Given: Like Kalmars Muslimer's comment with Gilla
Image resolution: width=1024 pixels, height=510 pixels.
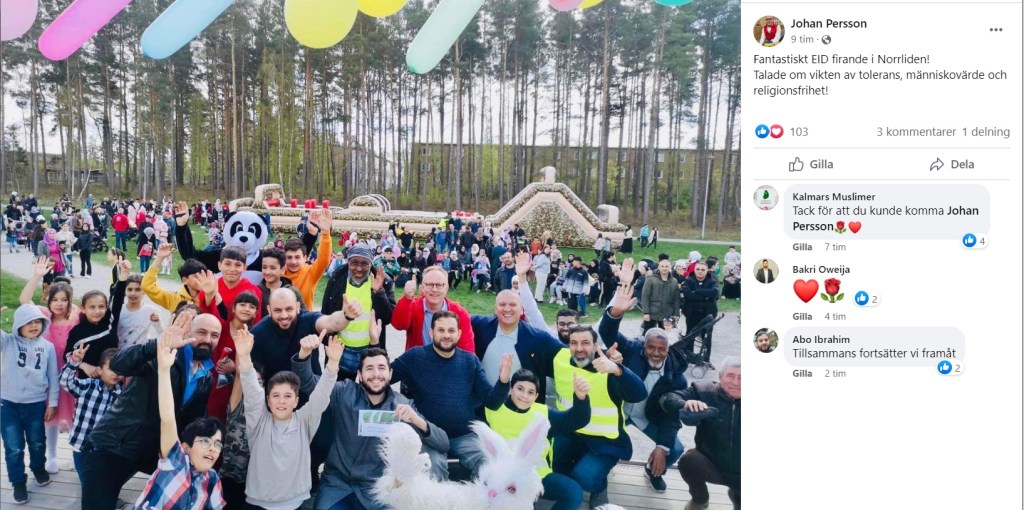Looking at the screenshot, I should [x=802, y=247].
